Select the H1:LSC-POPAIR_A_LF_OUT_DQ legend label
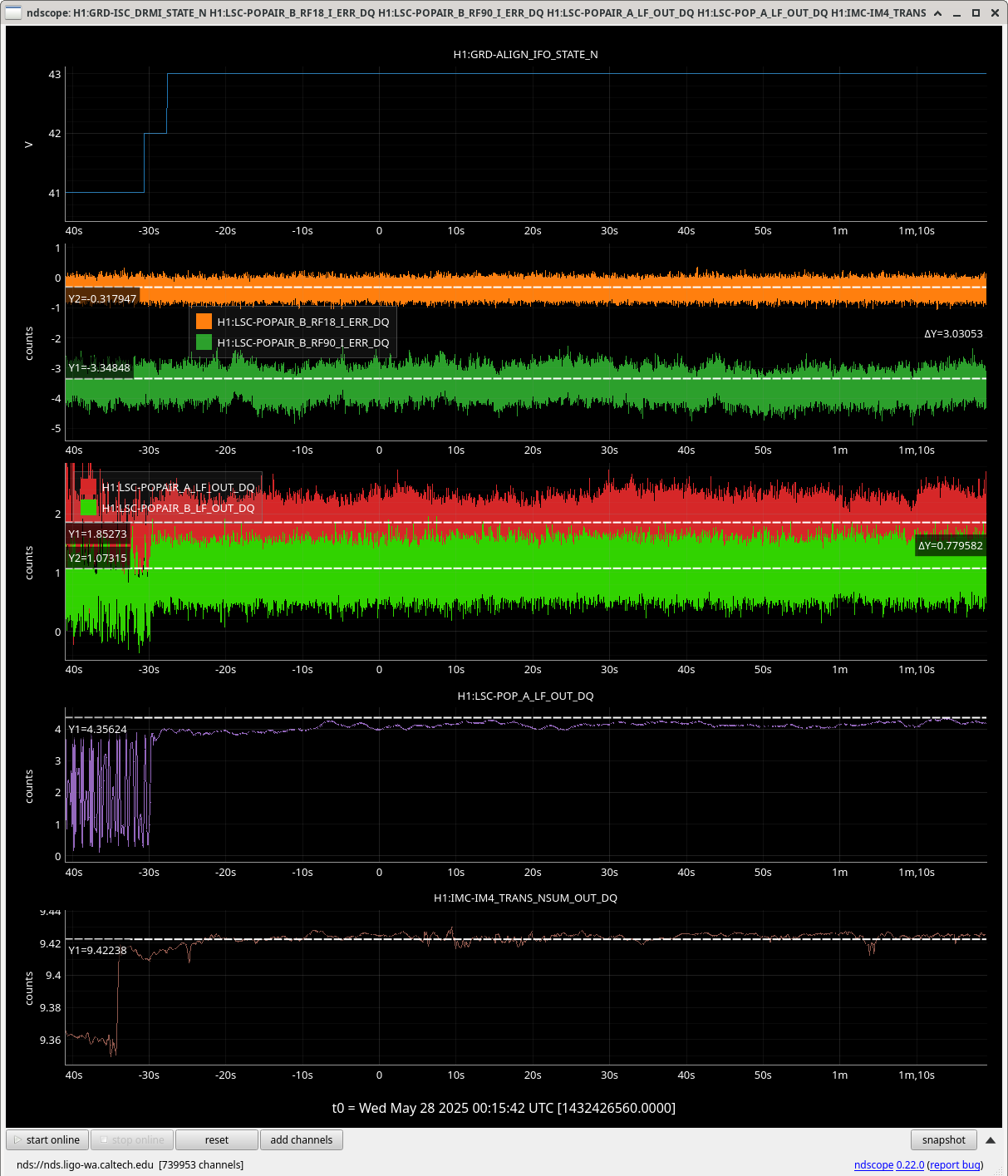 click(x=179, y=487)
